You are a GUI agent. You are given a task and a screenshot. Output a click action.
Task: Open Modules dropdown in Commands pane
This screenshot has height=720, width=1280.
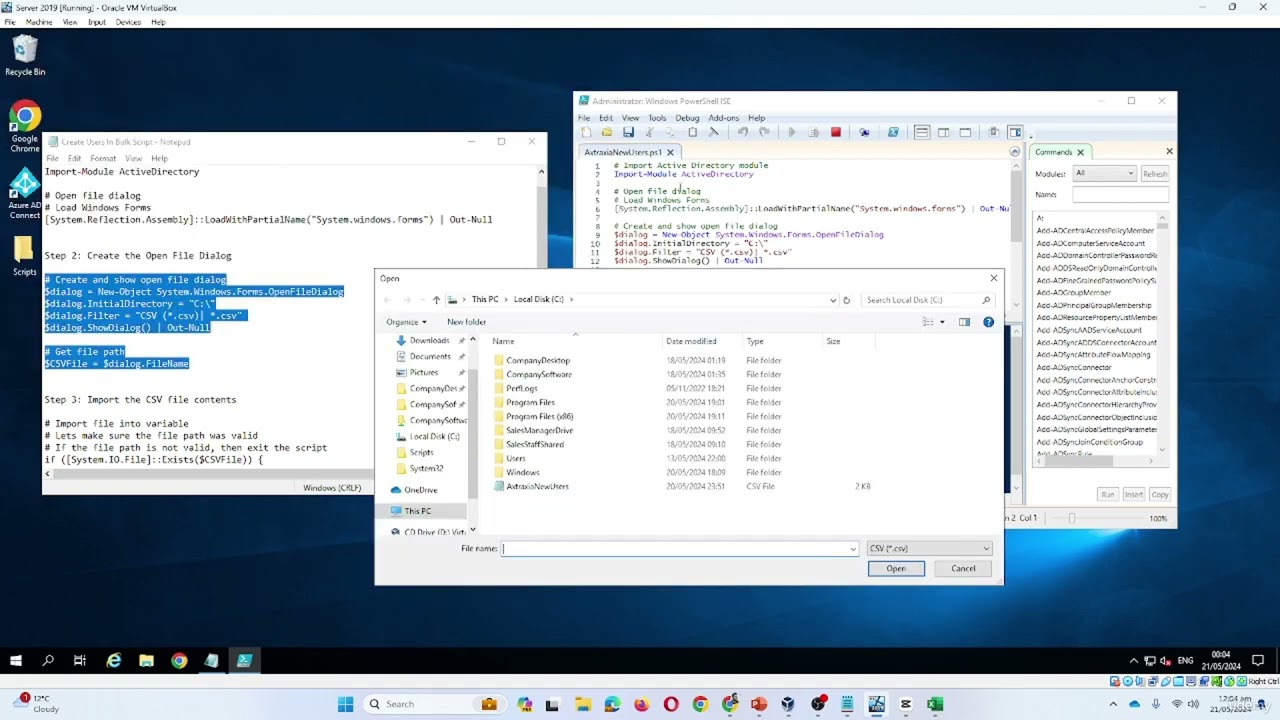[1104, 173]
